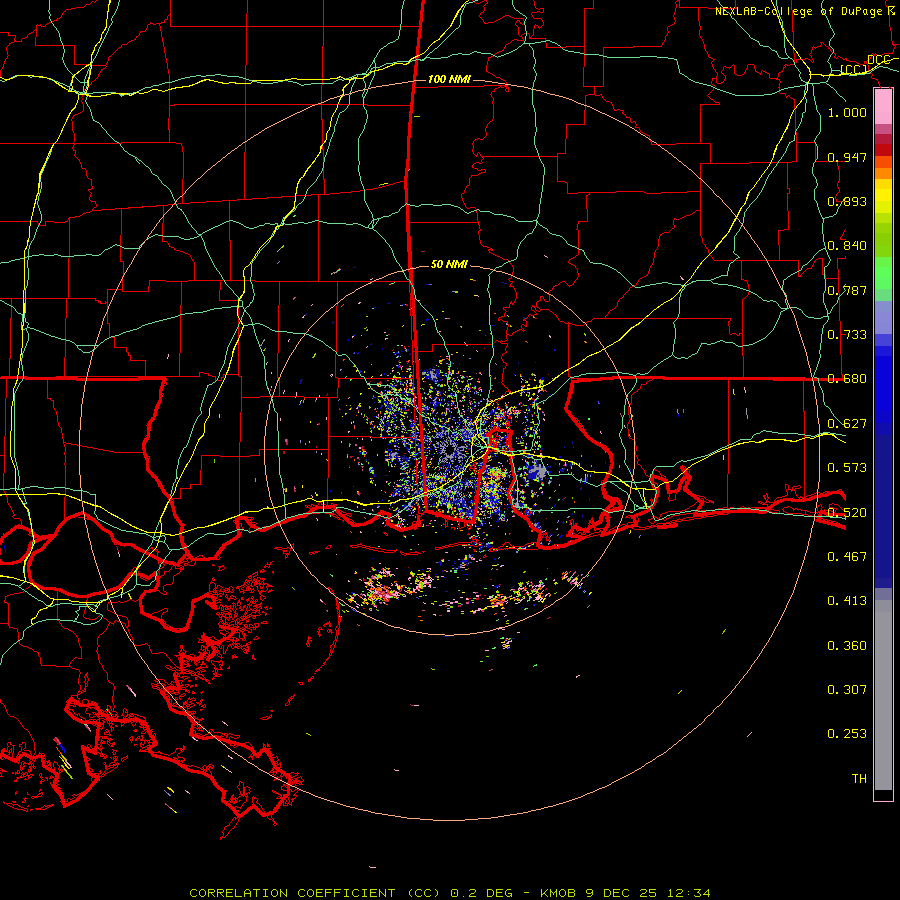Pick the lavender band near 0.733
The width and height of the screenshot is (900, 900).
(883, 317)
